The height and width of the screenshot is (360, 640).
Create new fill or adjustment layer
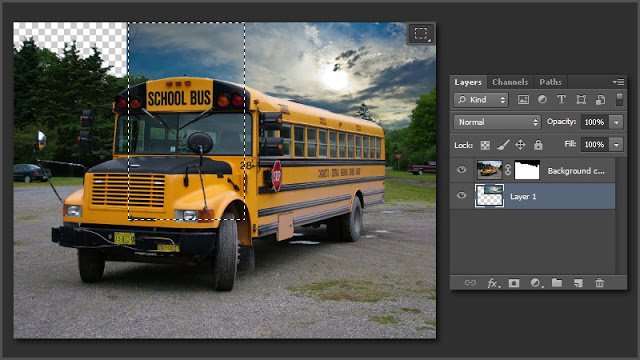point(536,283)
